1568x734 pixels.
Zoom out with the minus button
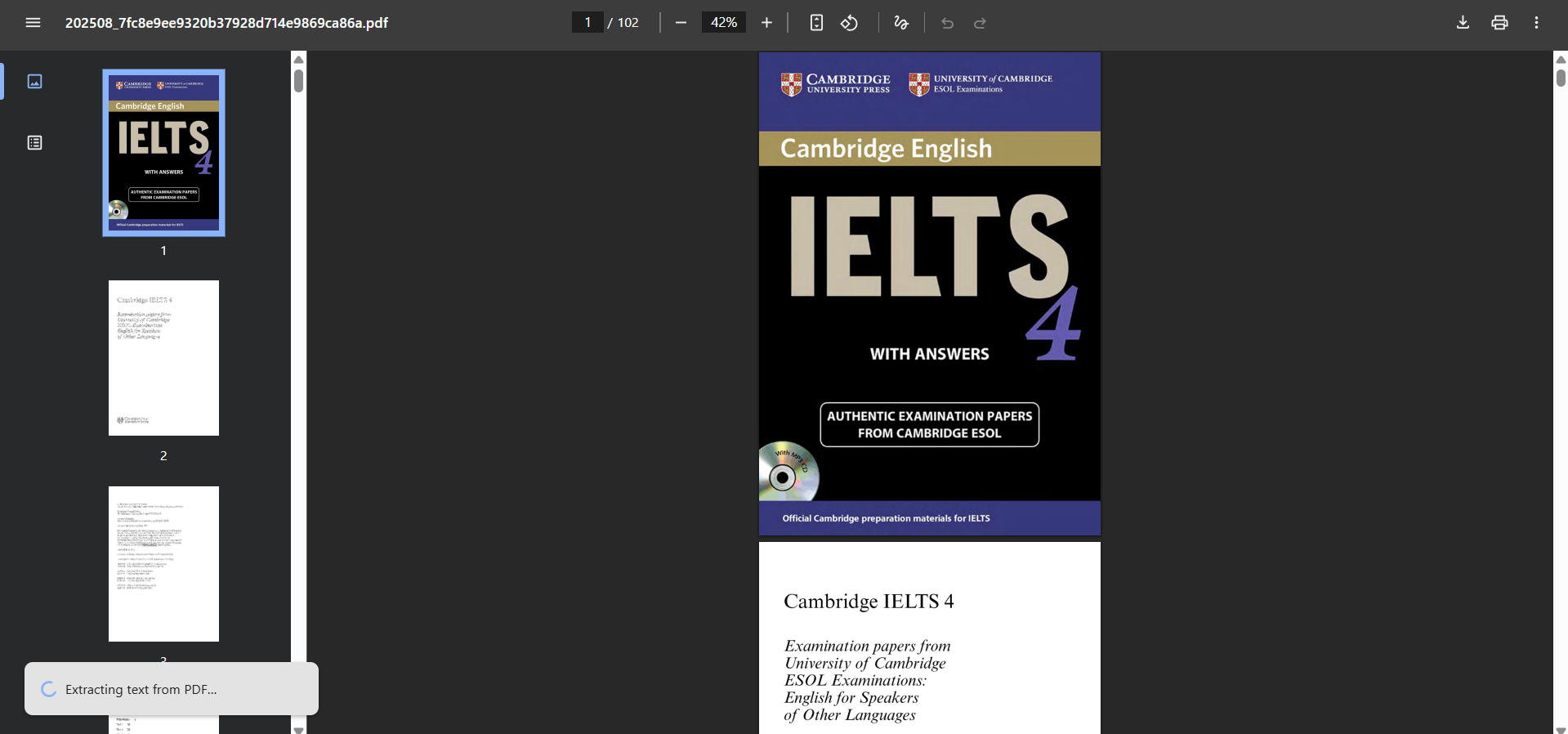[681, 23]
